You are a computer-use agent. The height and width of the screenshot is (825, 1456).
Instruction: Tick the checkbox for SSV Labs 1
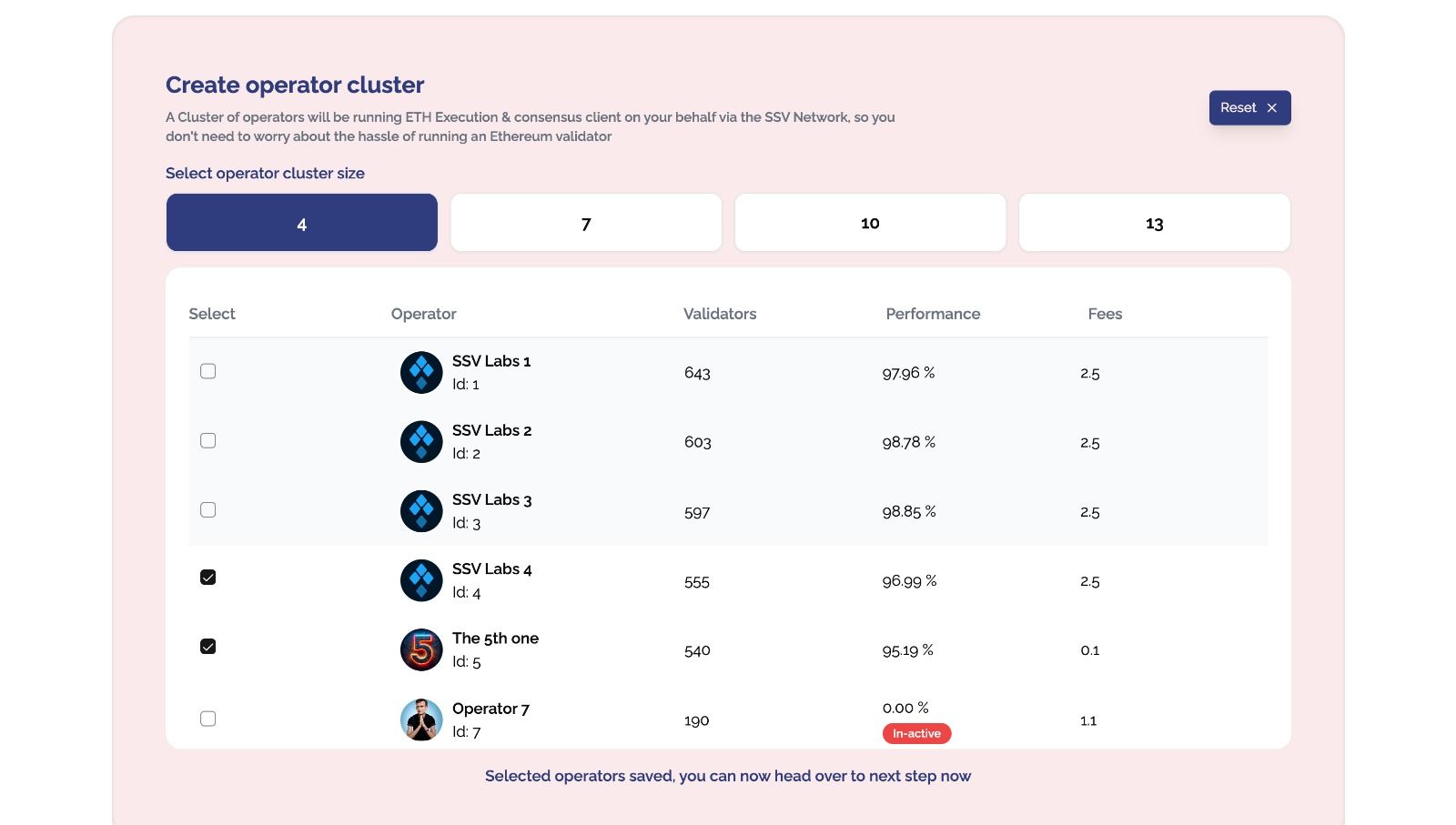coord(208,371)
